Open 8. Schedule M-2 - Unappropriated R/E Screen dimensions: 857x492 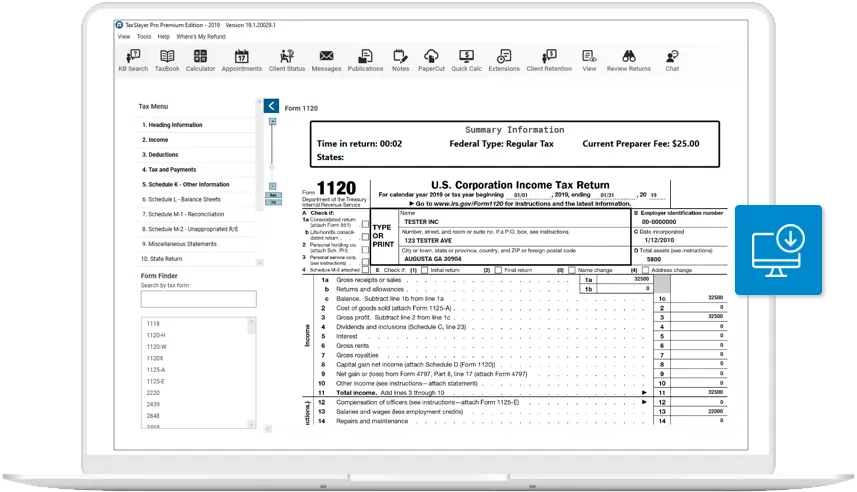196,229
